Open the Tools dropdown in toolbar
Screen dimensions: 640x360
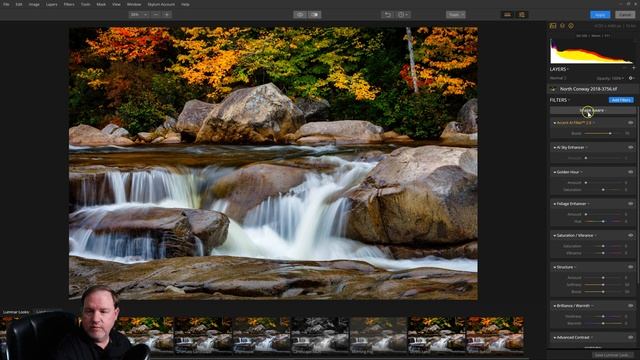456,15
